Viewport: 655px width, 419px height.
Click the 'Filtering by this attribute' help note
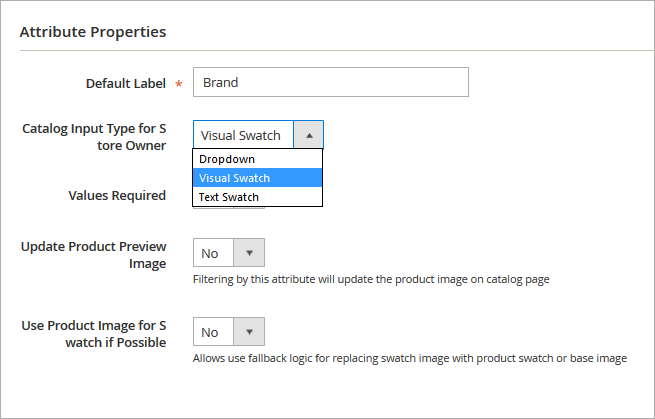pos(371,279)
